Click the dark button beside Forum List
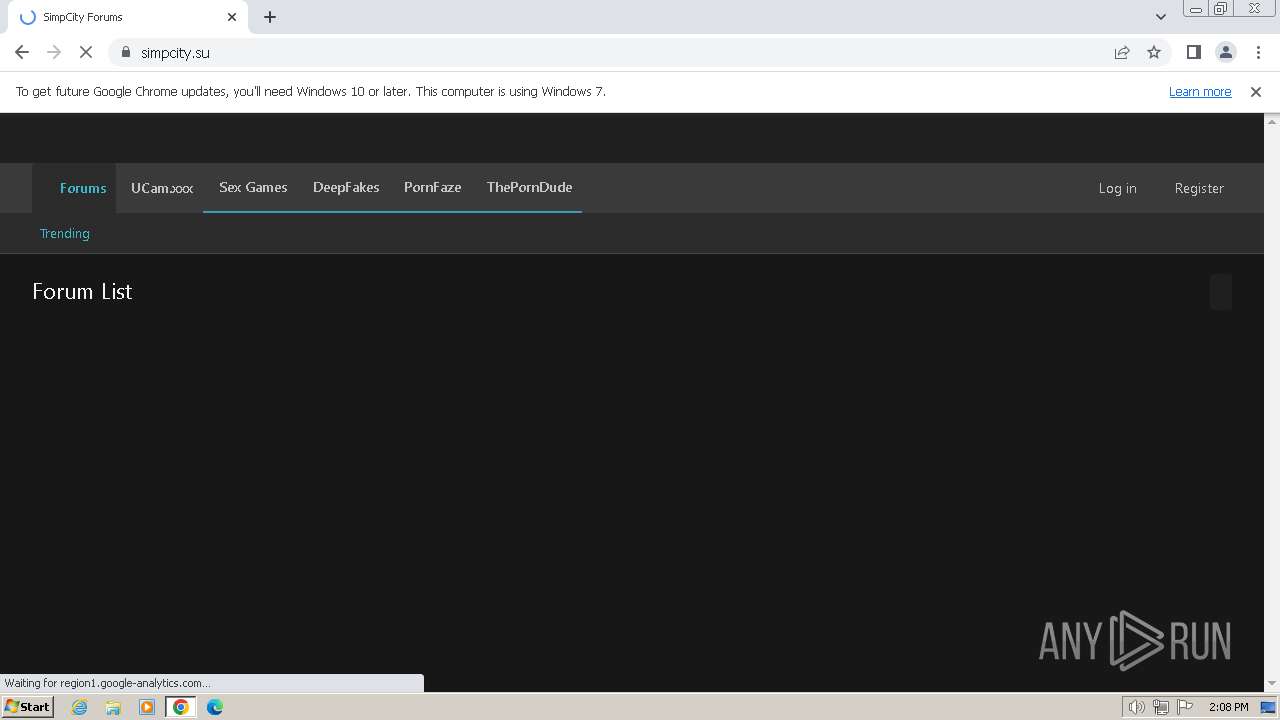The image size is (1280, 720). coord(1221,292)
